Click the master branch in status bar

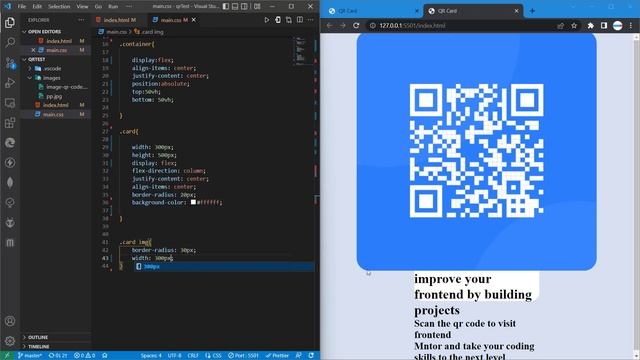pos(30,356)
